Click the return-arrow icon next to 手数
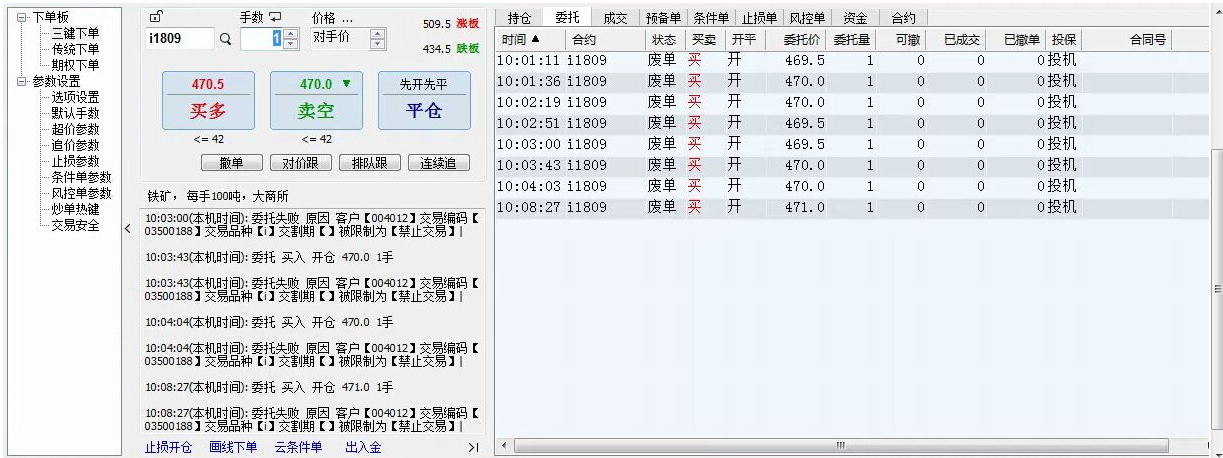The image size is (1223, 458). (276, 17)
